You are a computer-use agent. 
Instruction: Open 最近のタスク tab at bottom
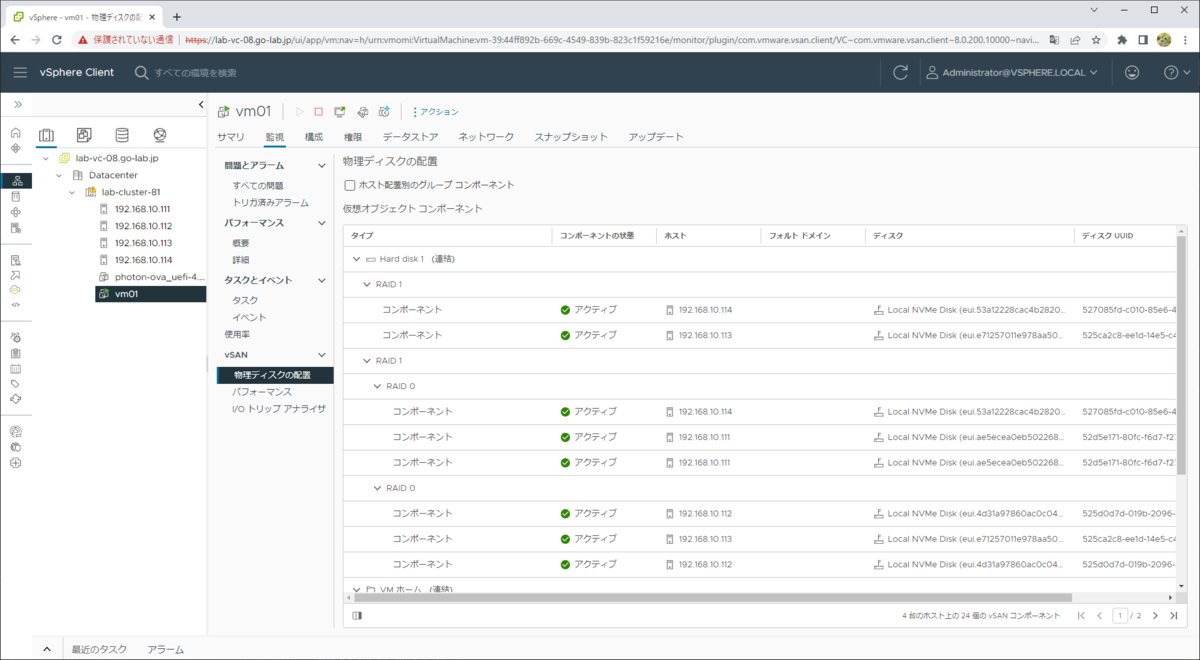click(99, 649)
